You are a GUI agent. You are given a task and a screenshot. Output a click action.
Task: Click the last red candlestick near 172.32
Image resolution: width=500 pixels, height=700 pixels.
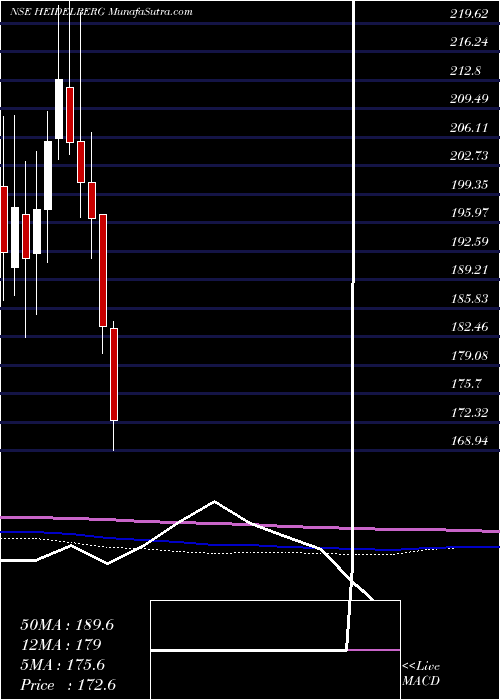point(114,374)
